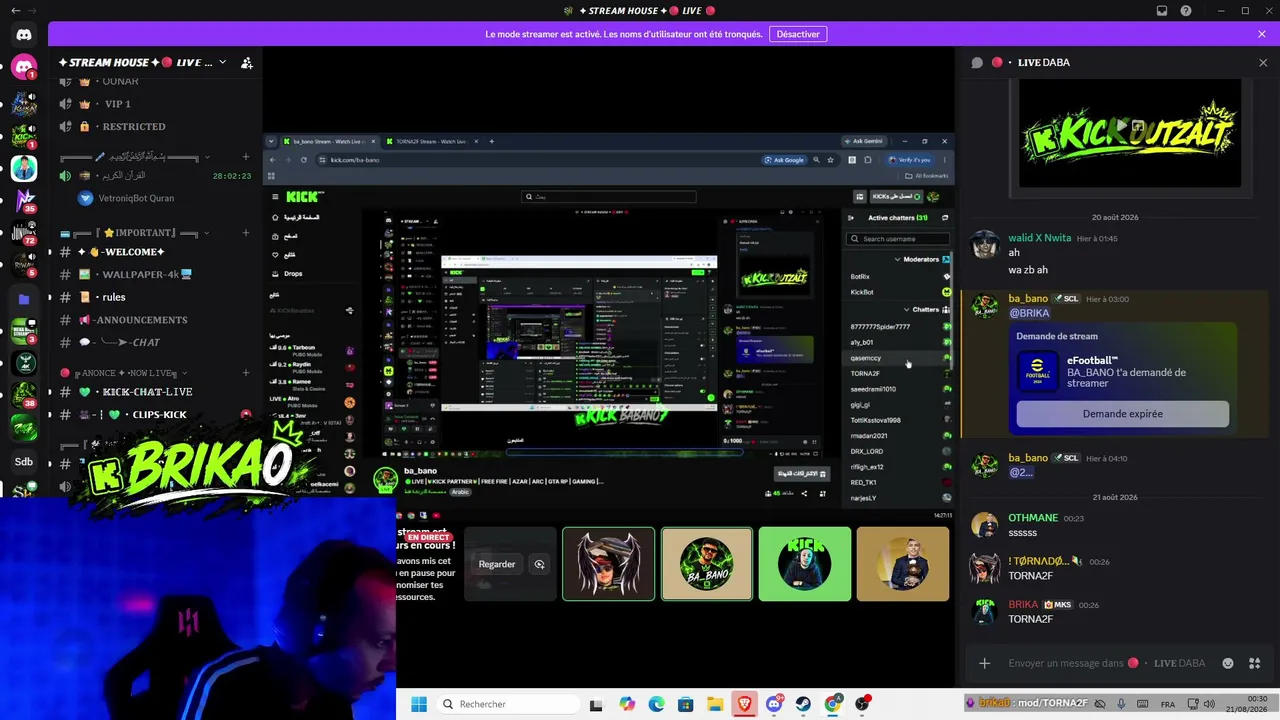Open the thread icon in chat header

(977, 62)
